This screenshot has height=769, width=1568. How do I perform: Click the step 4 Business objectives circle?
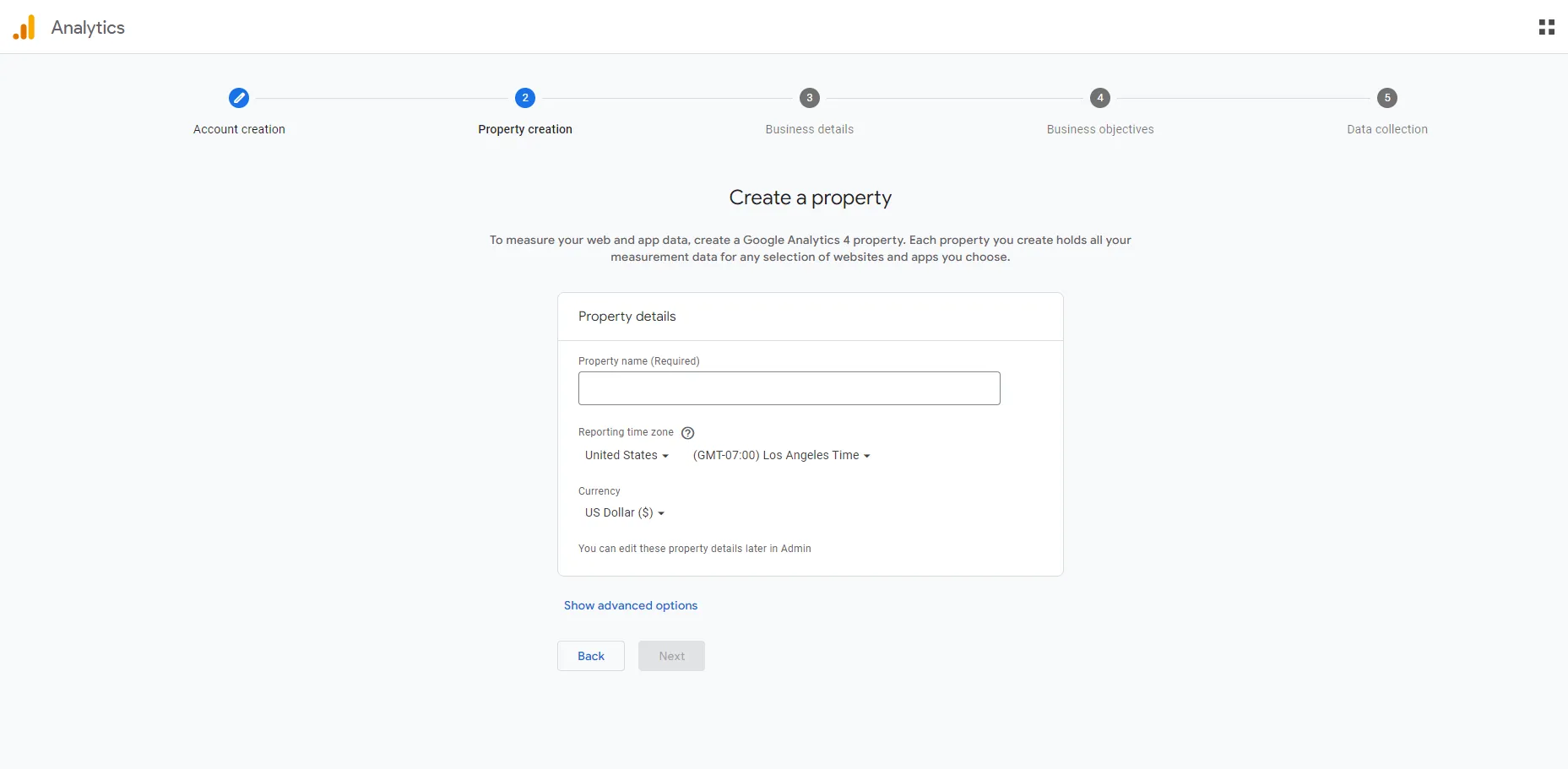coord(1099,98)
